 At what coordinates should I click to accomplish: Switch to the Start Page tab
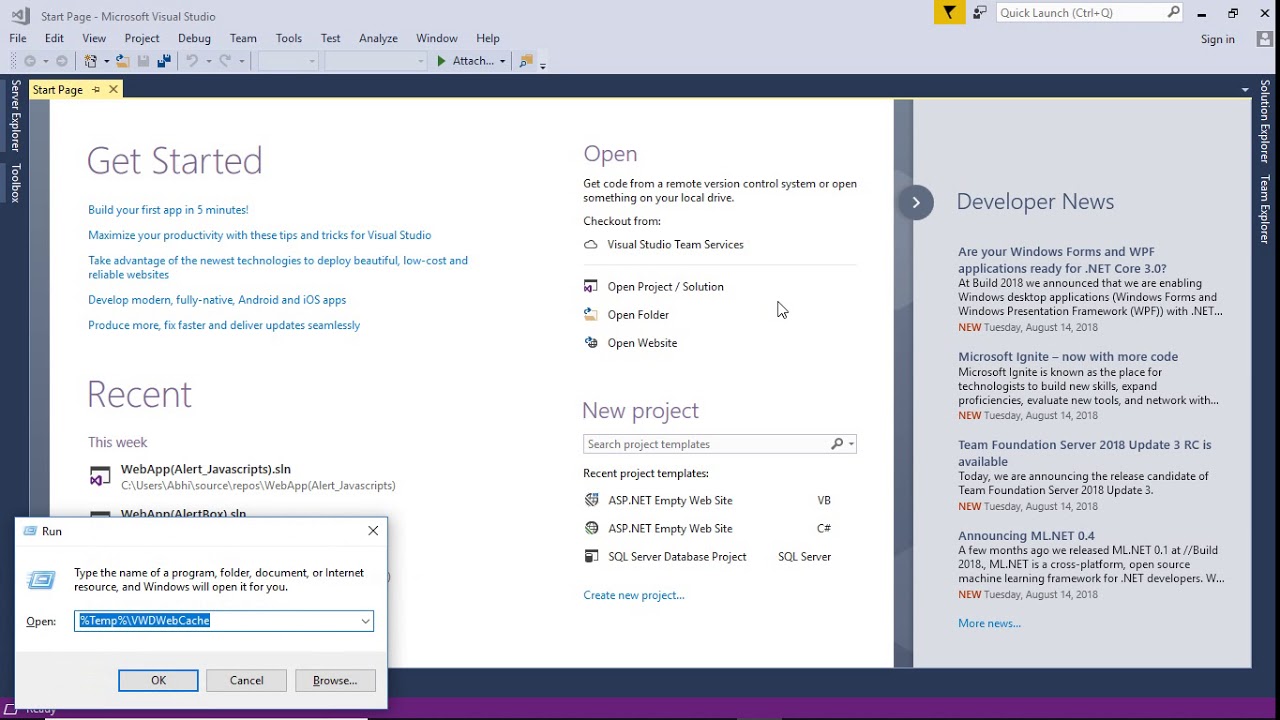coord(58,90)
